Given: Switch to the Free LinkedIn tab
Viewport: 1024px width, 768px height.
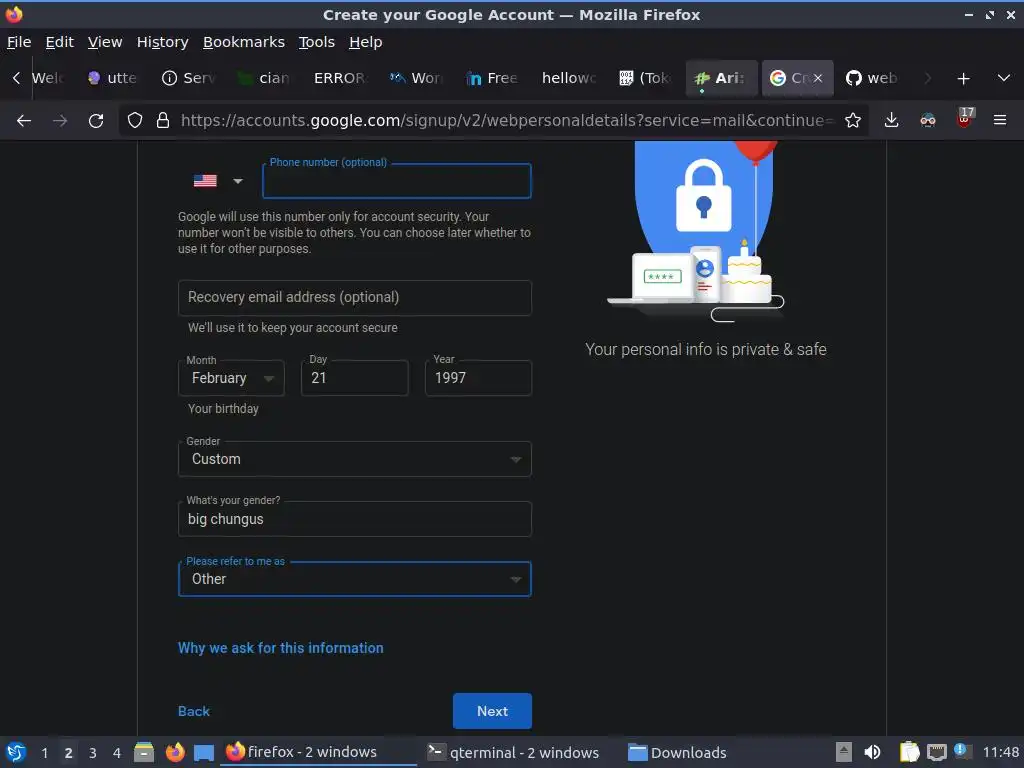Looking at the screenshot, I should [x=493, y=78].
